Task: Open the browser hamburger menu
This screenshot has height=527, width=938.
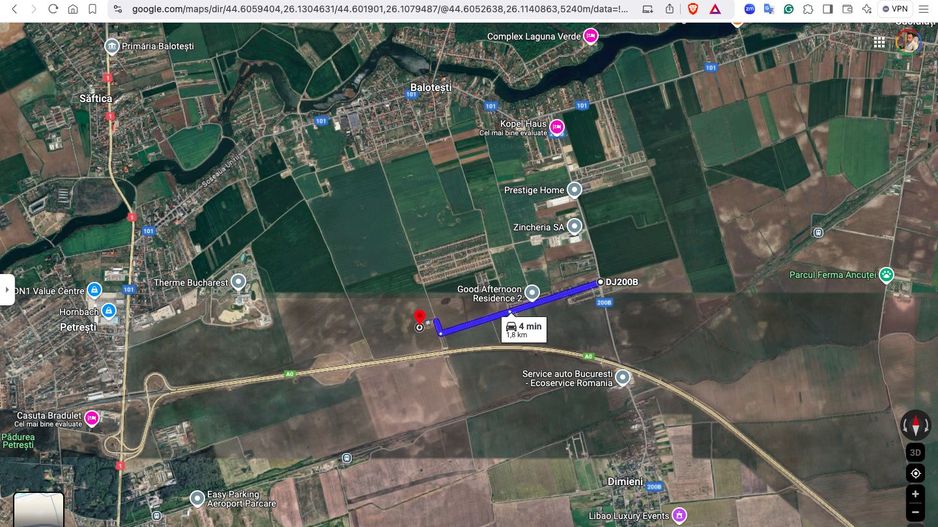Action: [x=924, y=9]
